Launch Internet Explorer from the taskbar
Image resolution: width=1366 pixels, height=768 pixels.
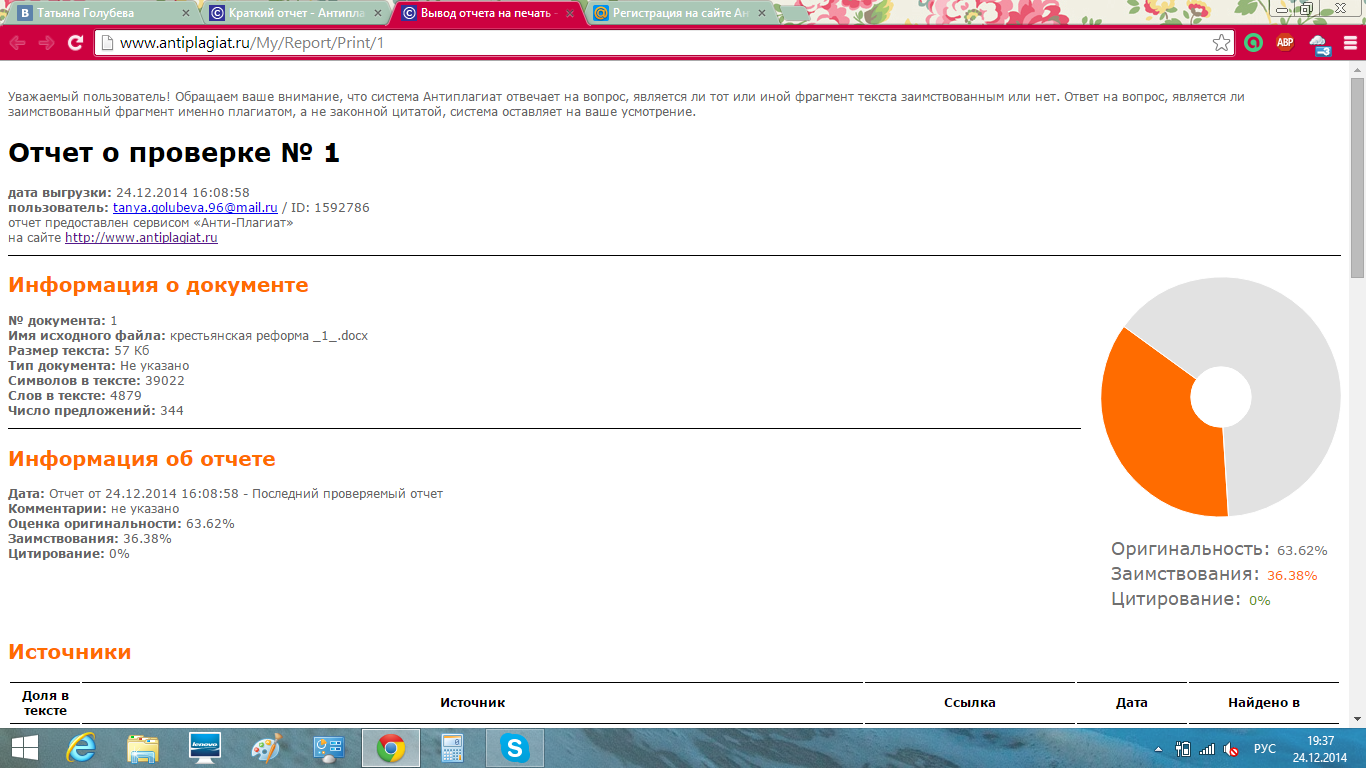coord(81,748)
